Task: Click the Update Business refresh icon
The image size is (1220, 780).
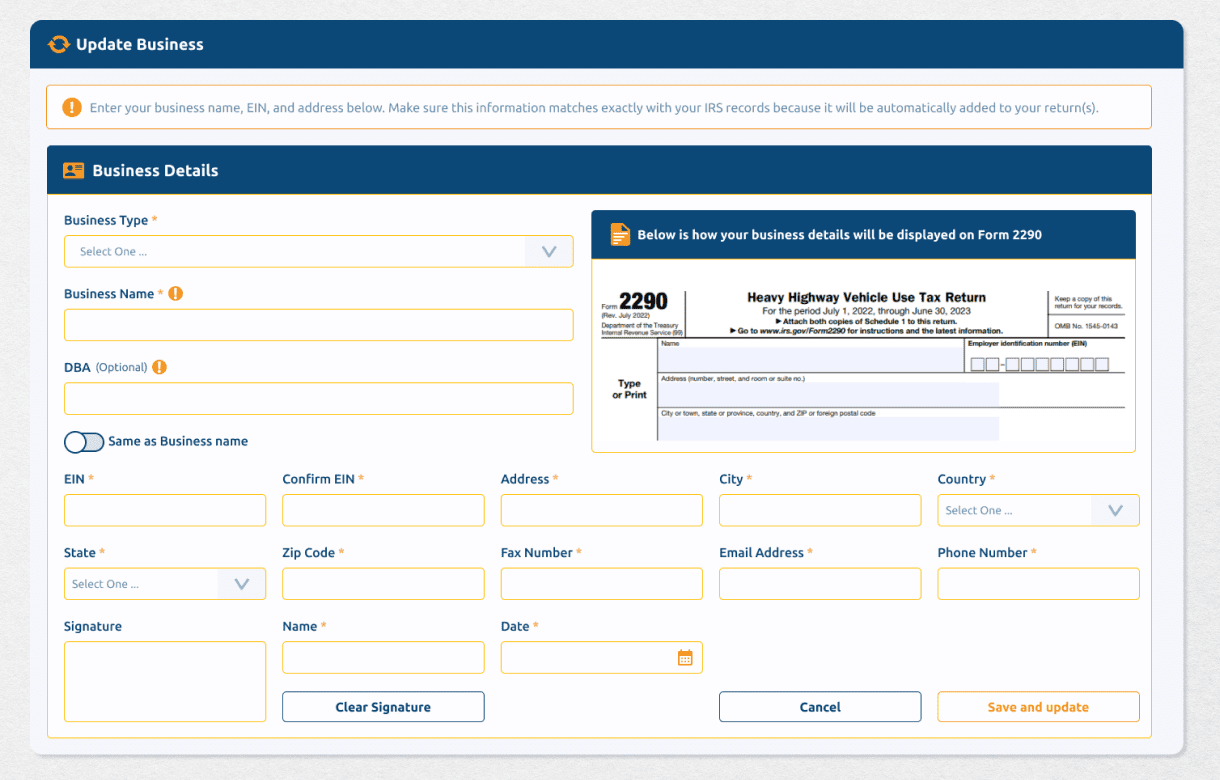Action: point(59,44)
